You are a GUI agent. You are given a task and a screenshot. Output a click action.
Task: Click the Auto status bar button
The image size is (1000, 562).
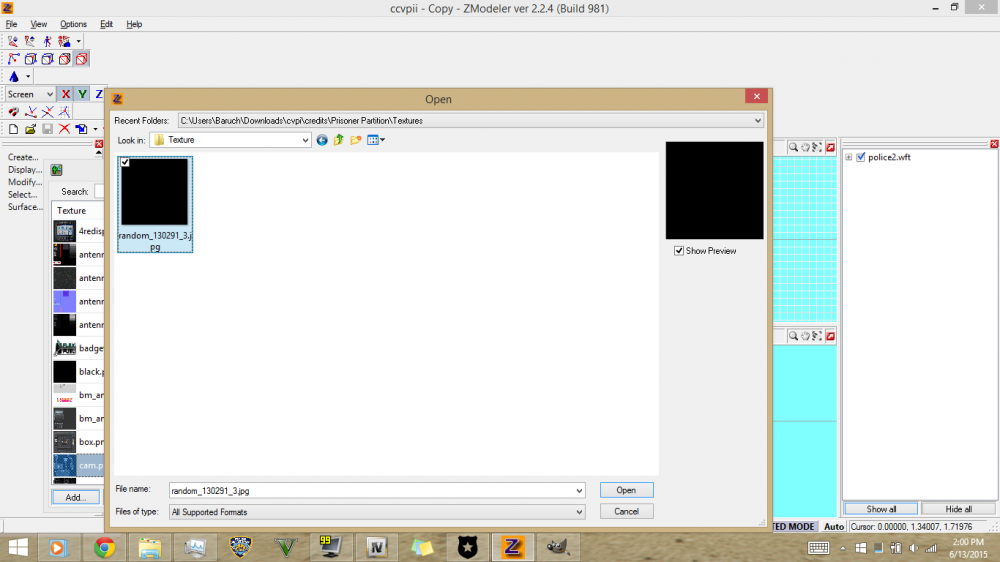tap(834, 527)
